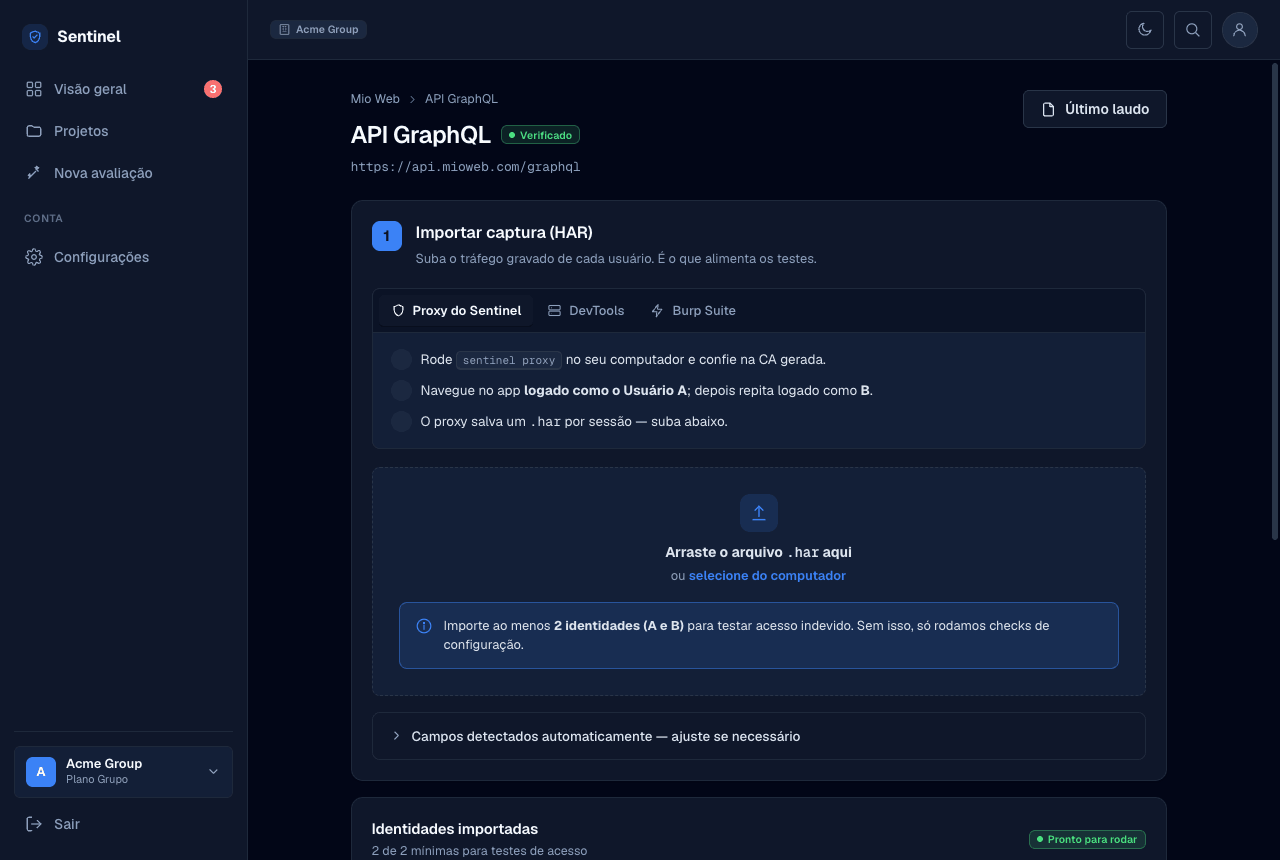
Task: Click the shield icon on Proxy tab
Action: [398, 311]
